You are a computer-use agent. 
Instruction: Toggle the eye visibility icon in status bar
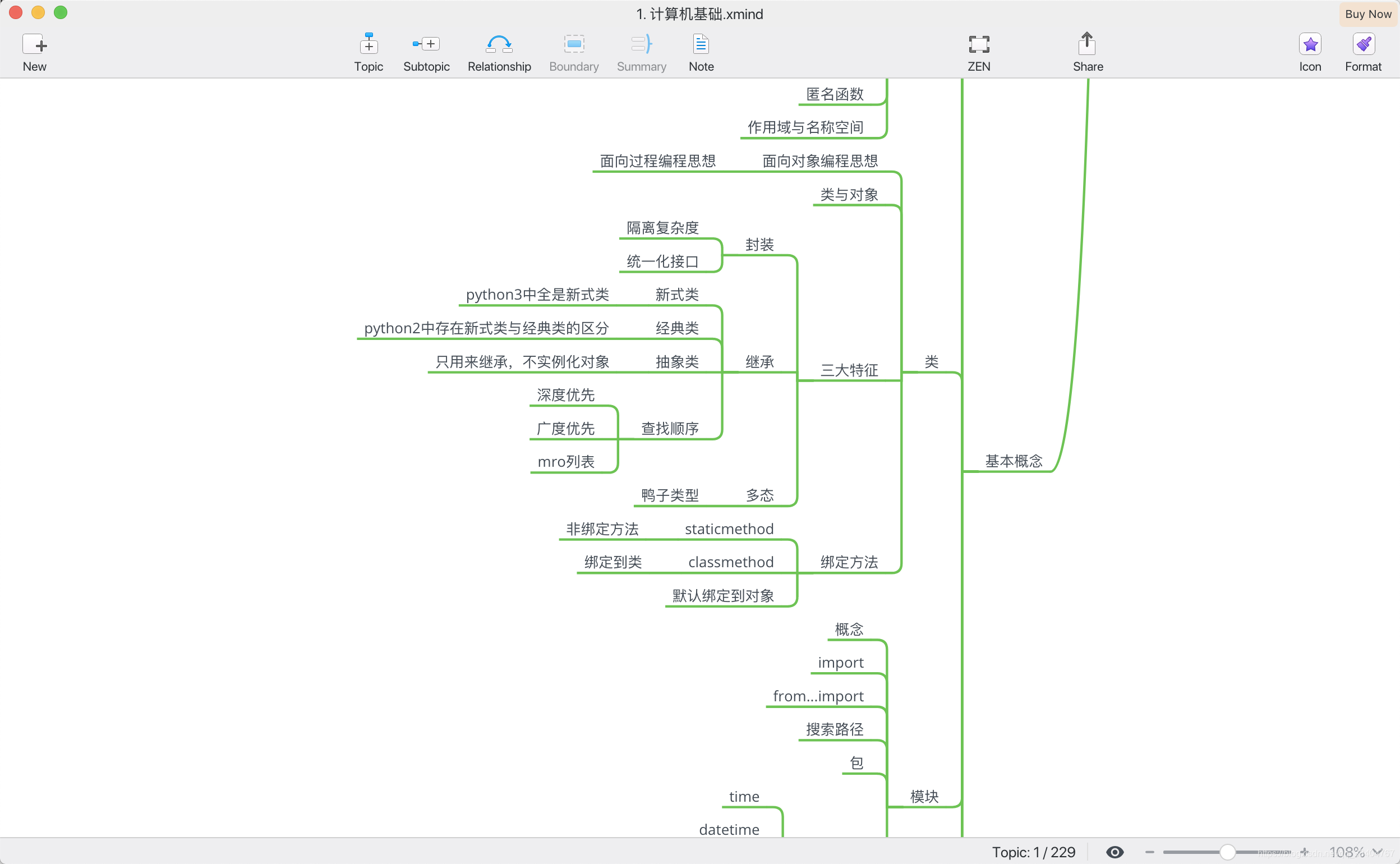[x=1115, y=852]
